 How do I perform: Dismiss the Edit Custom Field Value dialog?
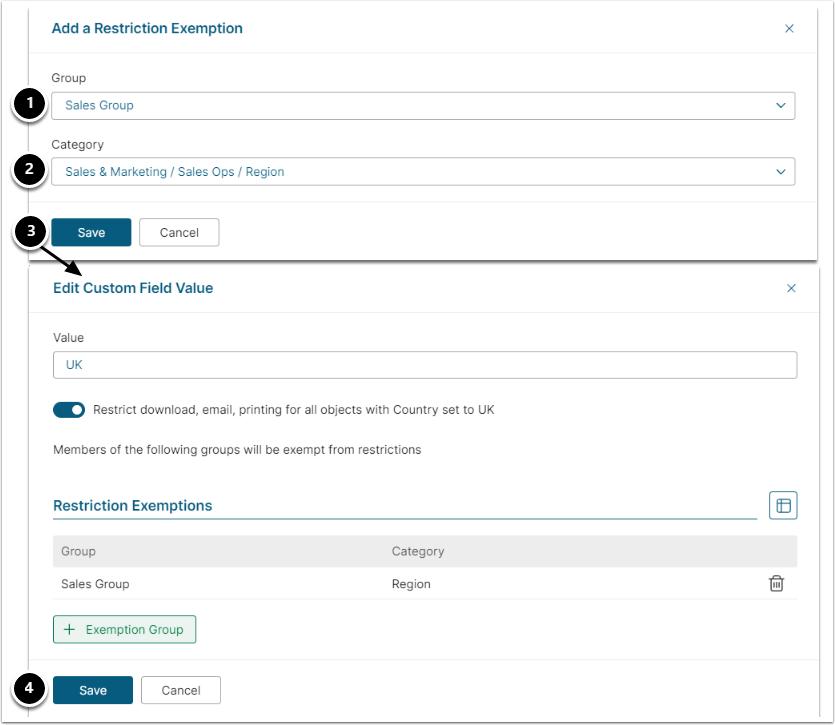(x=791, y=288)
